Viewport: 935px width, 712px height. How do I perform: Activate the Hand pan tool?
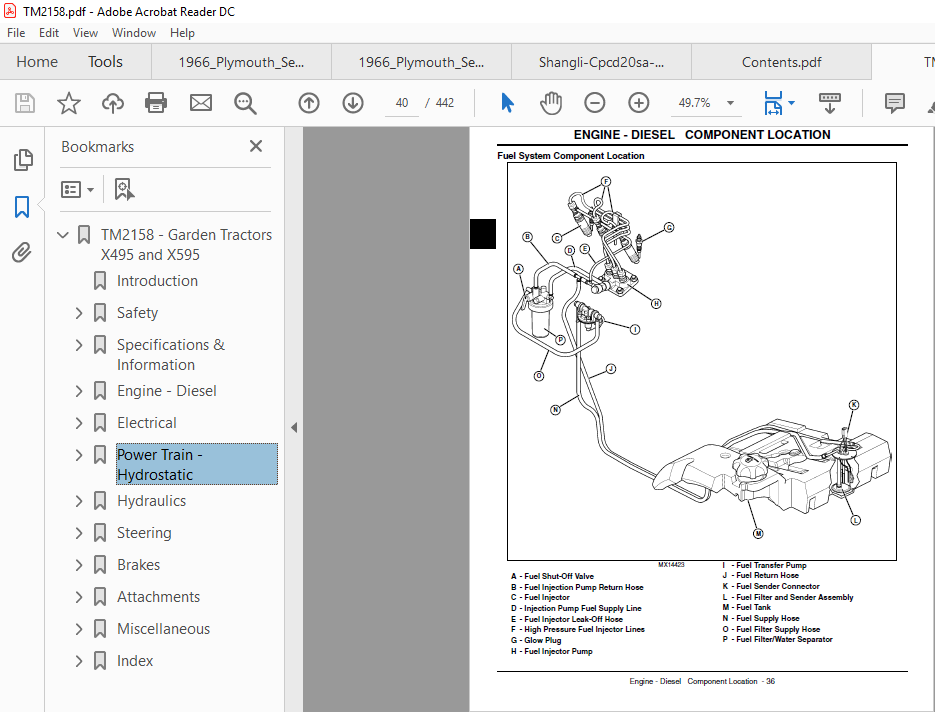pos(551,103)
